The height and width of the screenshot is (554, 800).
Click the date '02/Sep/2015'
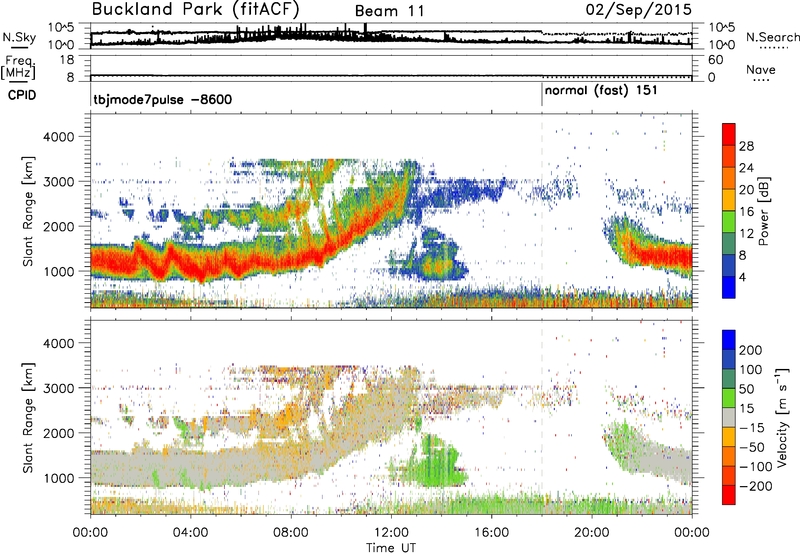tap(639, 10)
